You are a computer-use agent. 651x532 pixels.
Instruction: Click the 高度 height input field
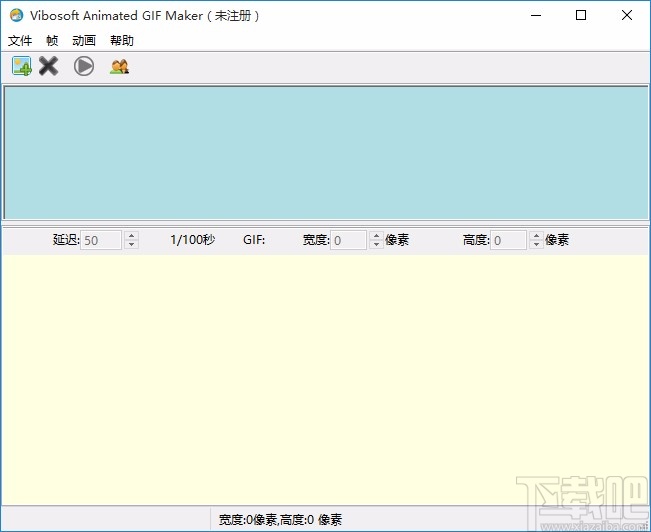pyautogui.click(x=509, y=240)
